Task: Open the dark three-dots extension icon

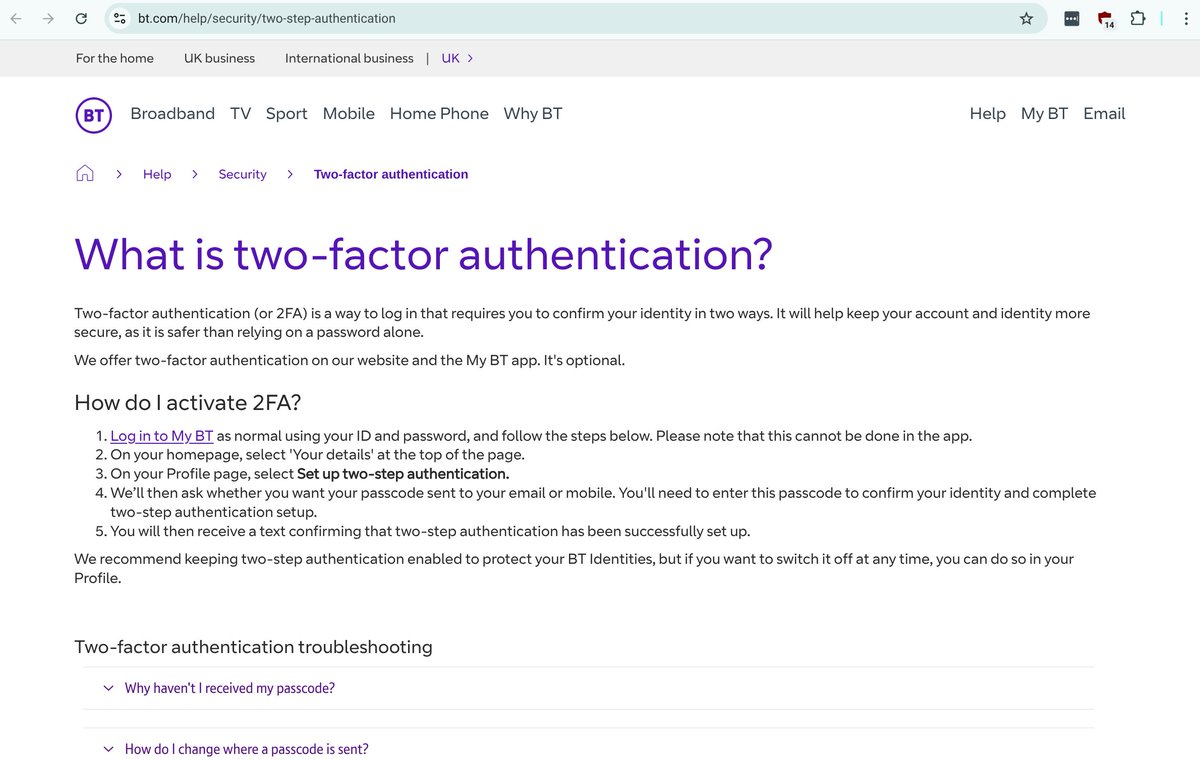Action: pyautogui.click(x=1071, y=18)
